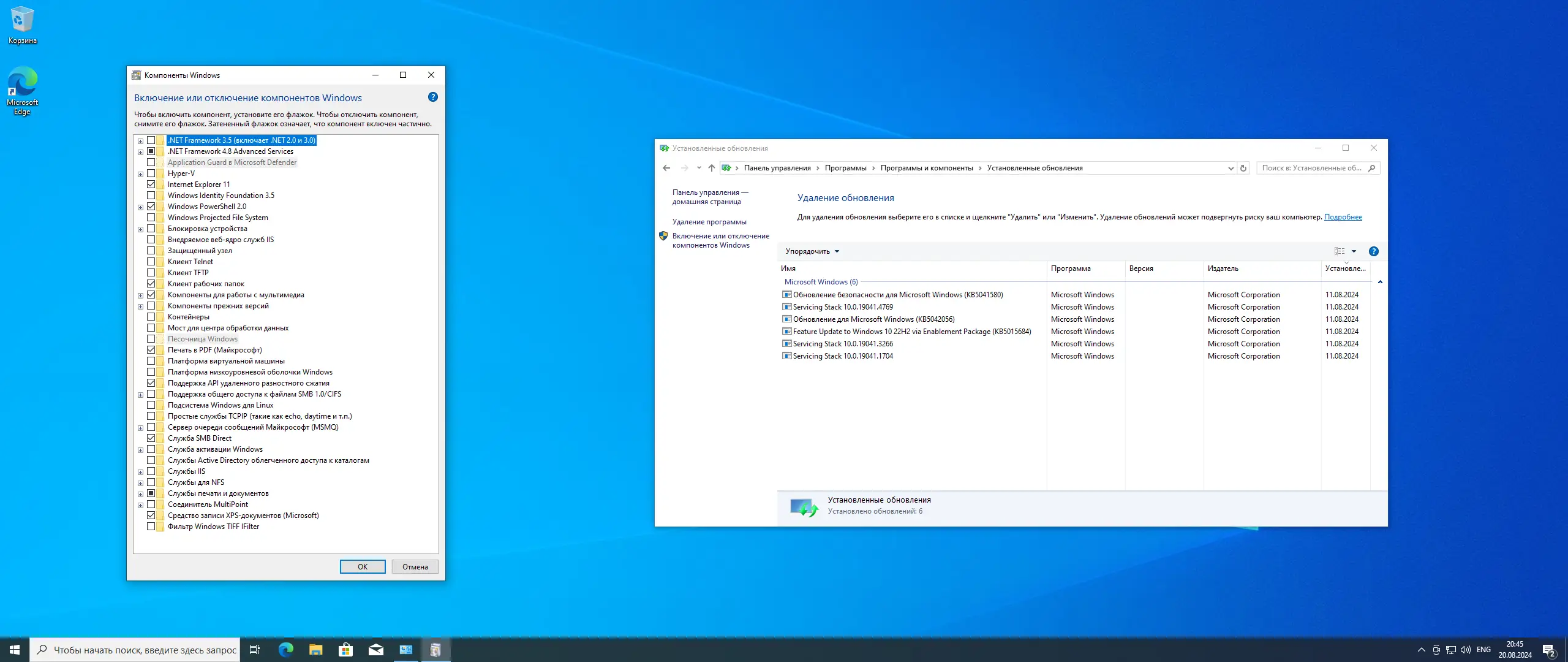Click the refresh button beside address bar
The height and width of the screenshot is (662, 1568).
point(1243,168)
